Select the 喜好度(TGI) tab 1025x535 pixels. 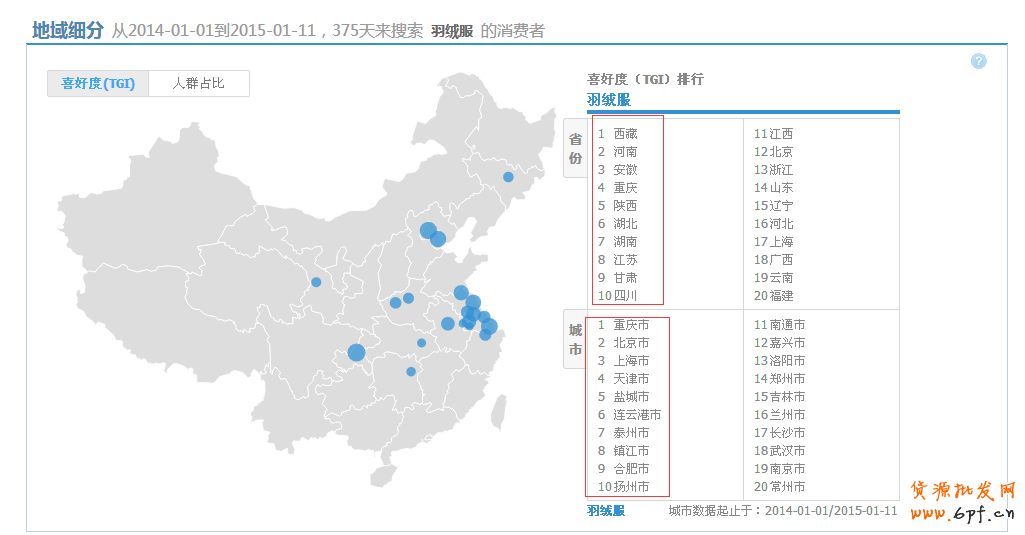(98, 84)
